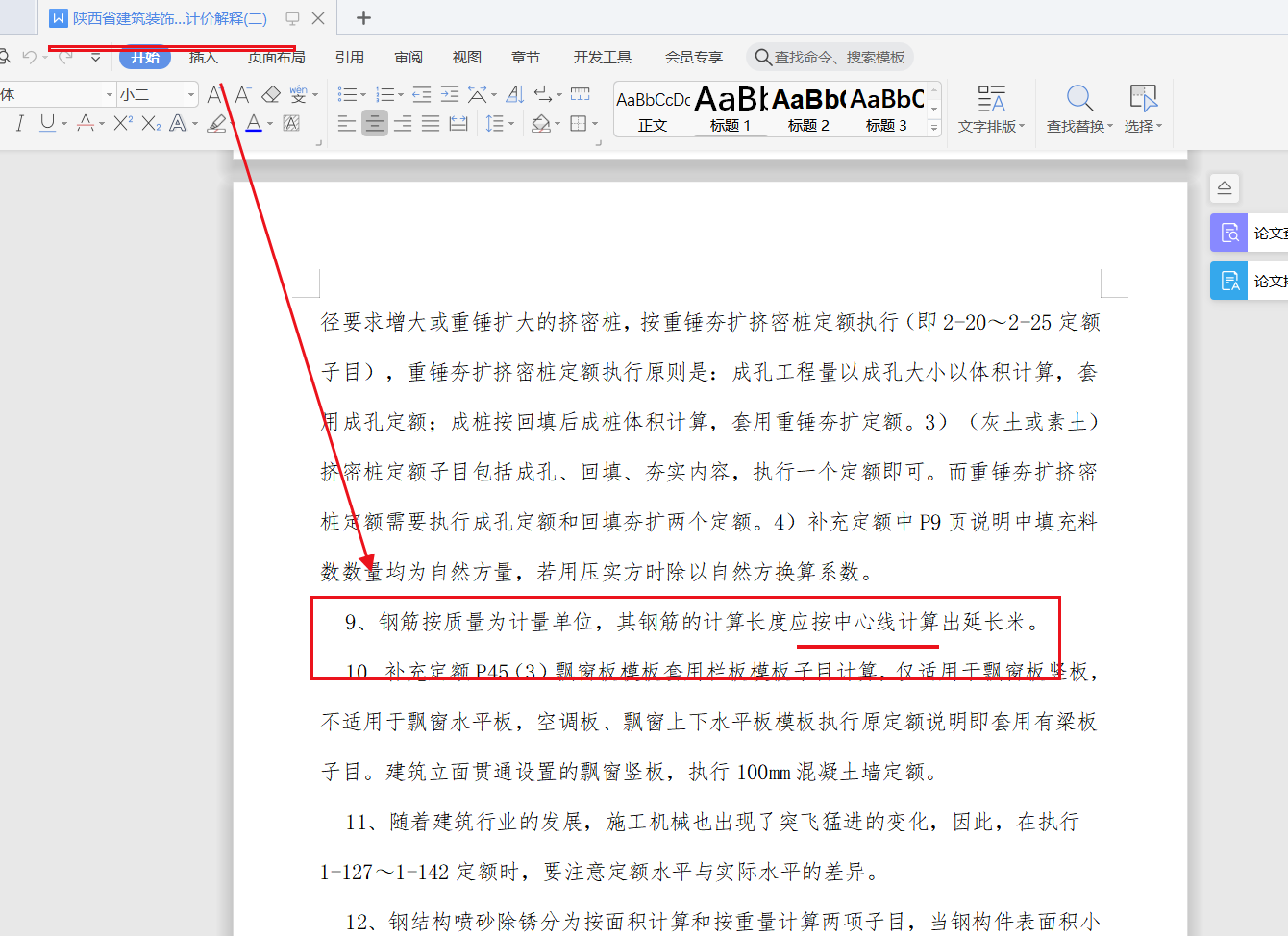Viewport: 1288px width, 936px height.
Task: Open the 选择 selection menu
Action: pyautogui.click(x=1143, y=110)
